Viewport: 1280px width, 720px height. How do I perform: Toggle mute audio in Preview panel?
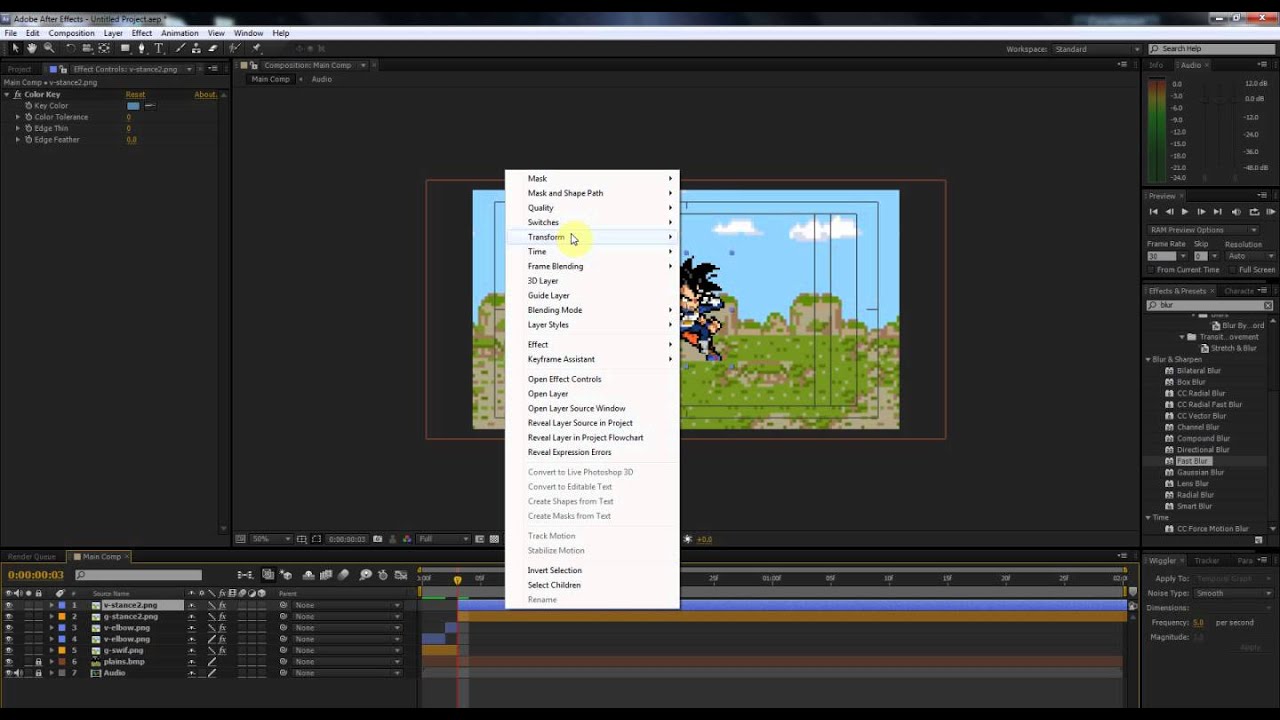(1237, 212)
